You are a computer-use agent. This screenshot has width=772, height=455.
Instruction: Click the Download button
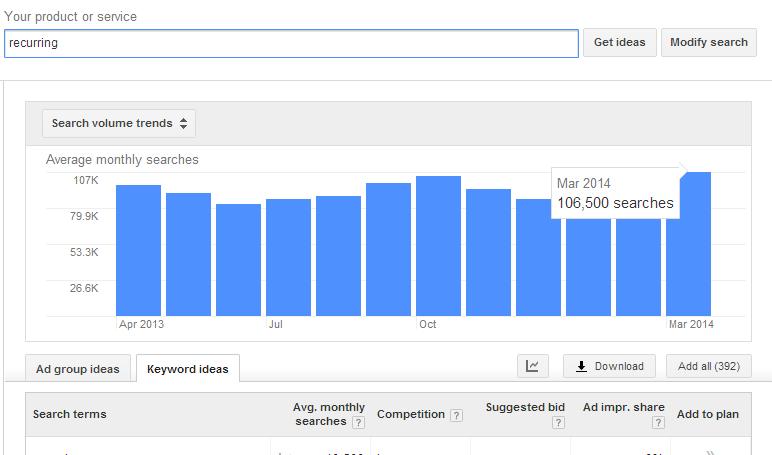[x=609, y=366]
